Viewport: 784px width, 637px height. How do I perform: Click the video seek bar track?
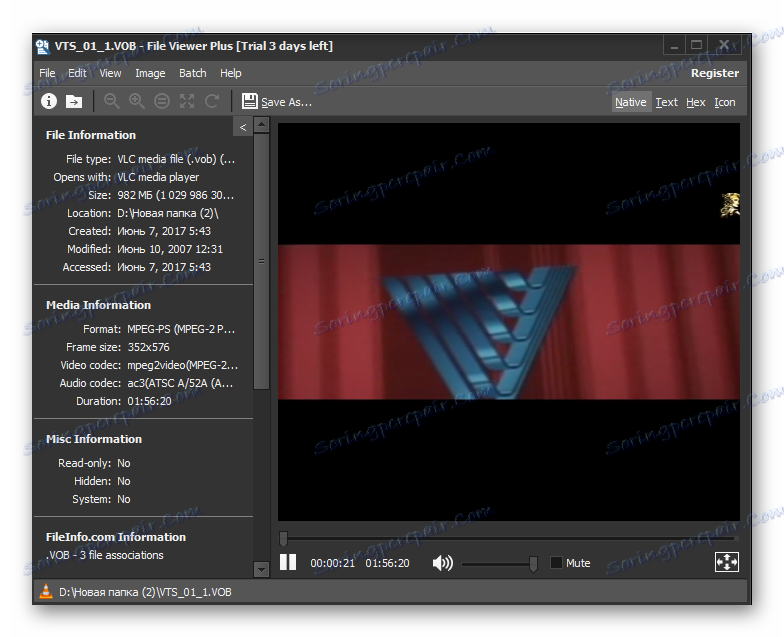coord(510,538)
